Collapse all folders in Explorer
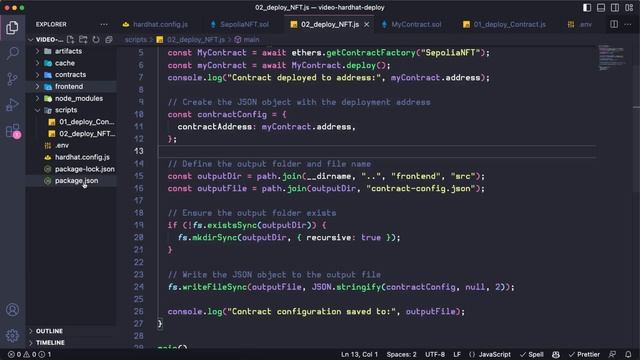 (109, 40)
